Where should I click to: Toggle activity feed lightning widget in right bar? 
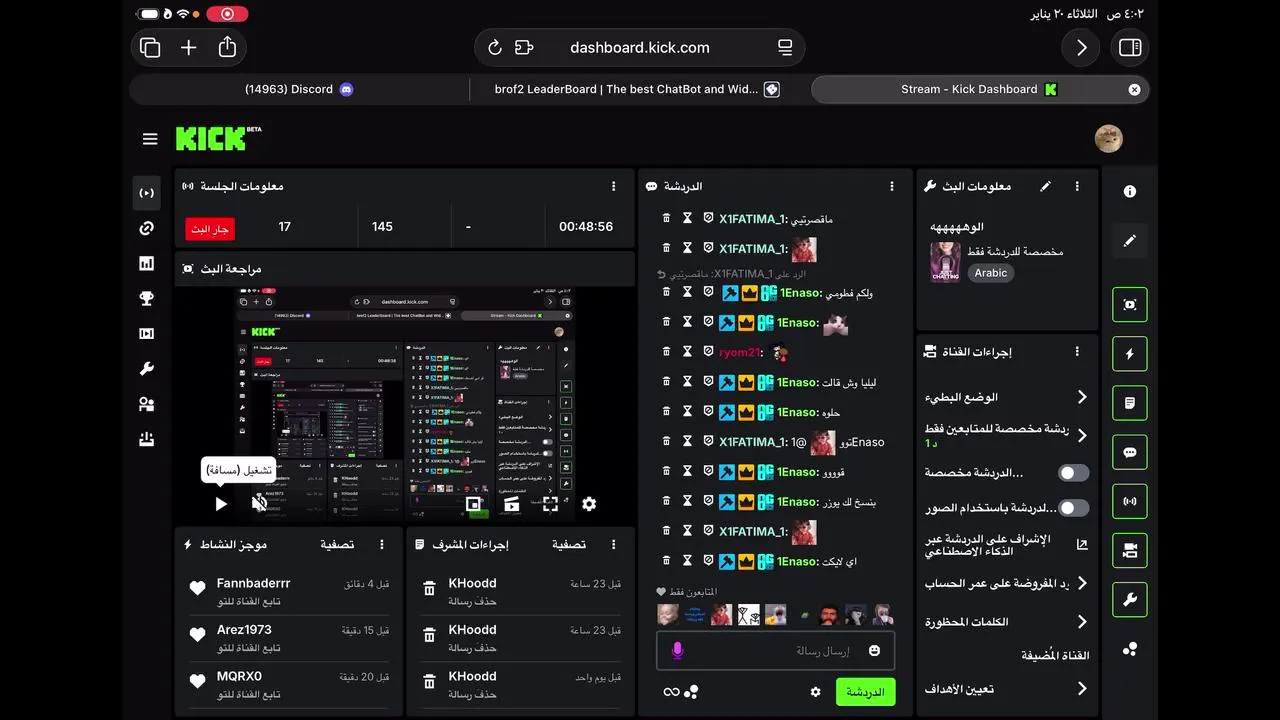point(1130,354)
